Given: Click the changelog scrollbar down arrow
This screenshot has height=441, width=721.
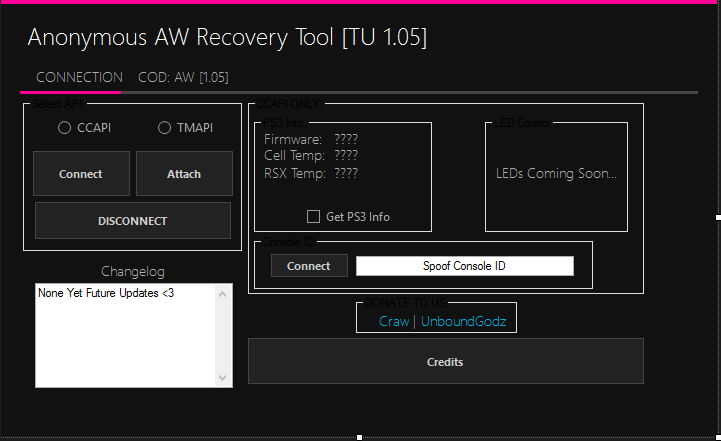Looking at the screenshot, I should pos(223,378).
